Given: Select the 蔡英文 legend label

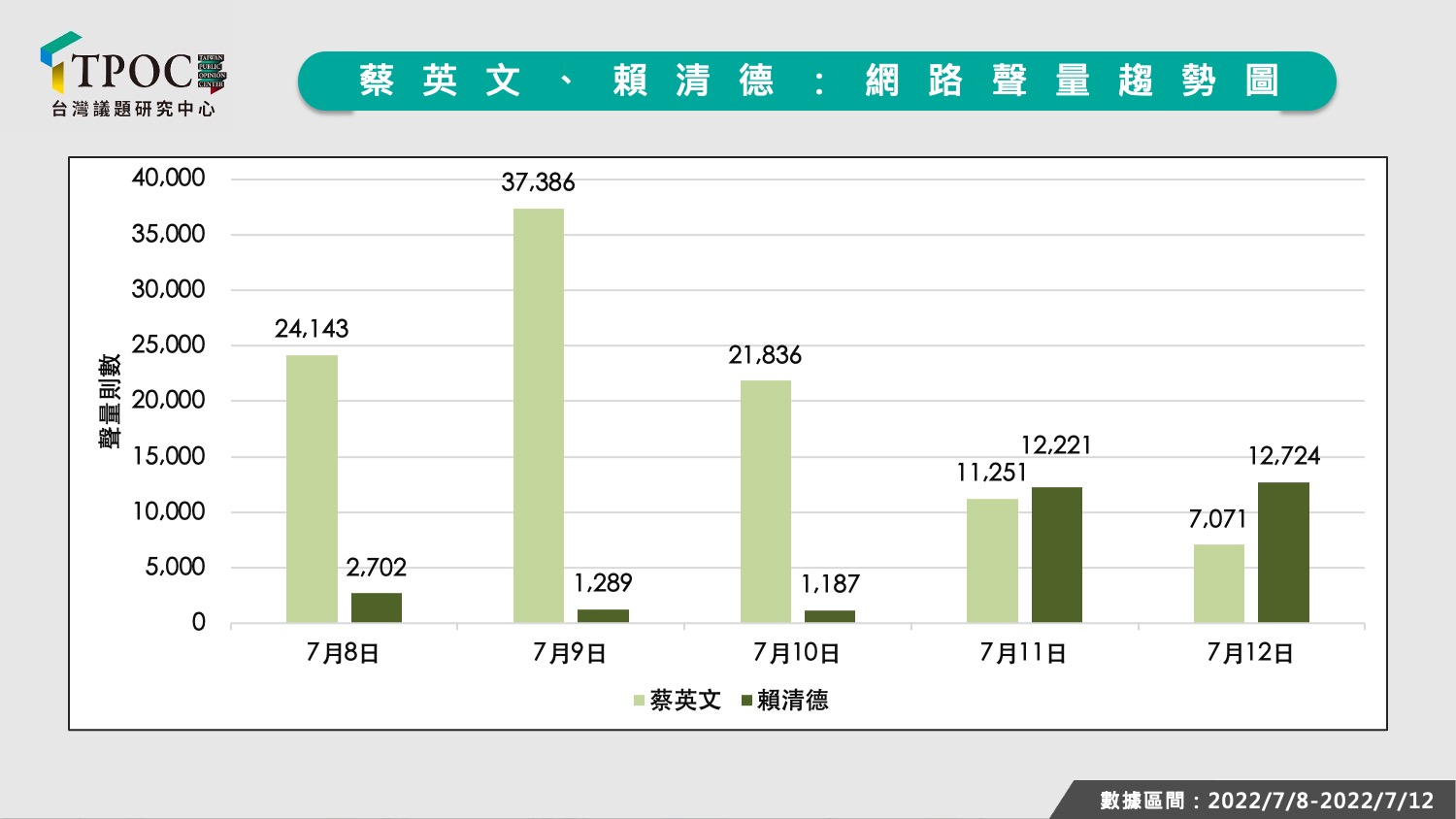Looking at the screenshot, I should [685, 701].
